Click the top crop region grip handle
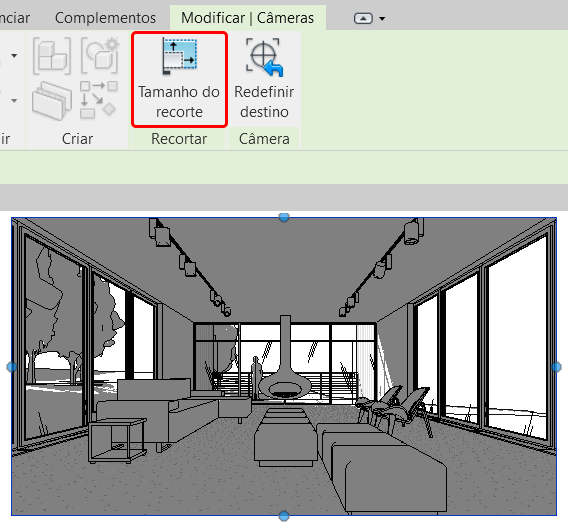The width and height of the screenshot is (568, 529). pyautogui.click(x=284, y=217)
